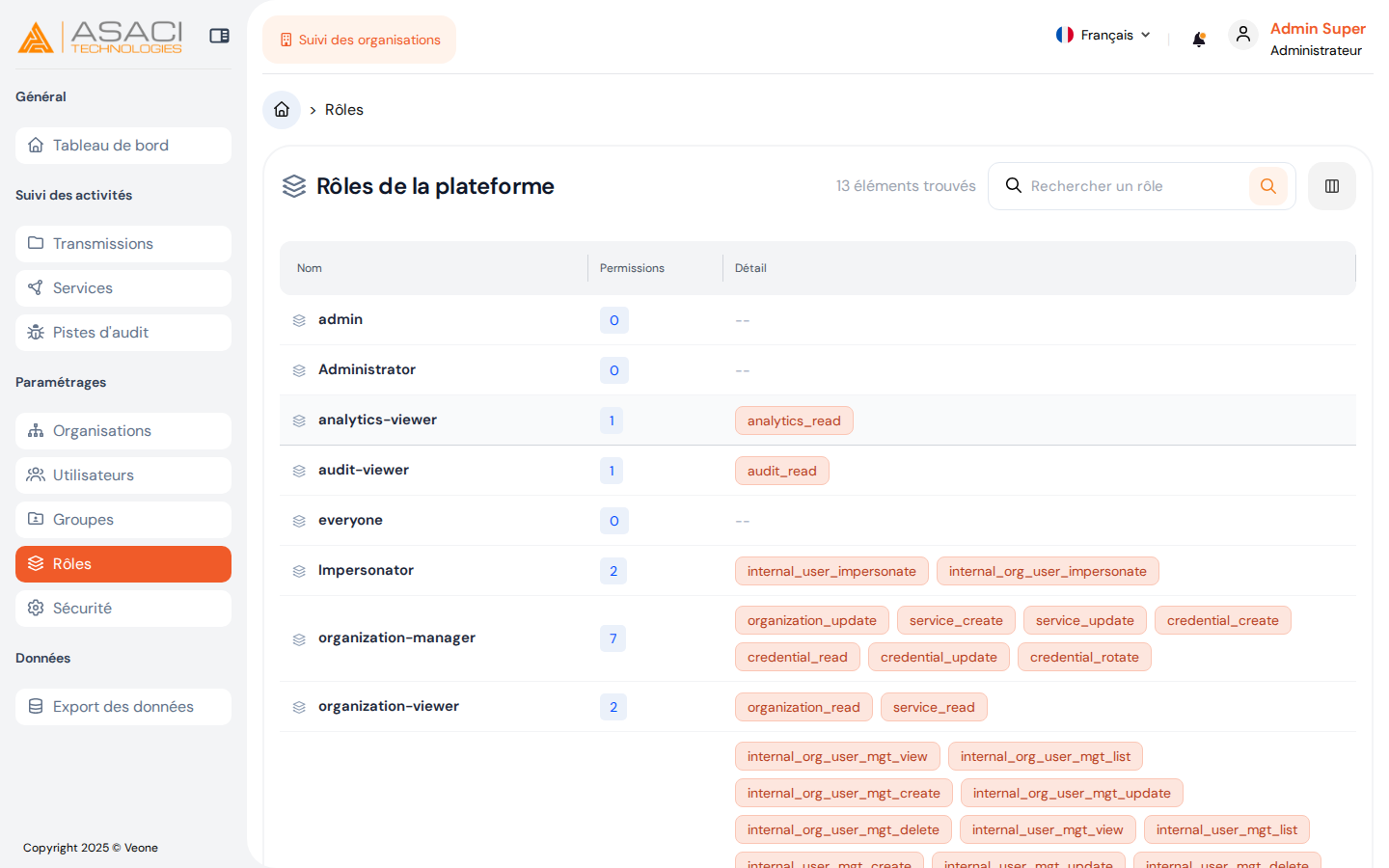1389x868 pixels.
Task: Open Pistes d'audit in sidebar
Action: pos(123,333)
